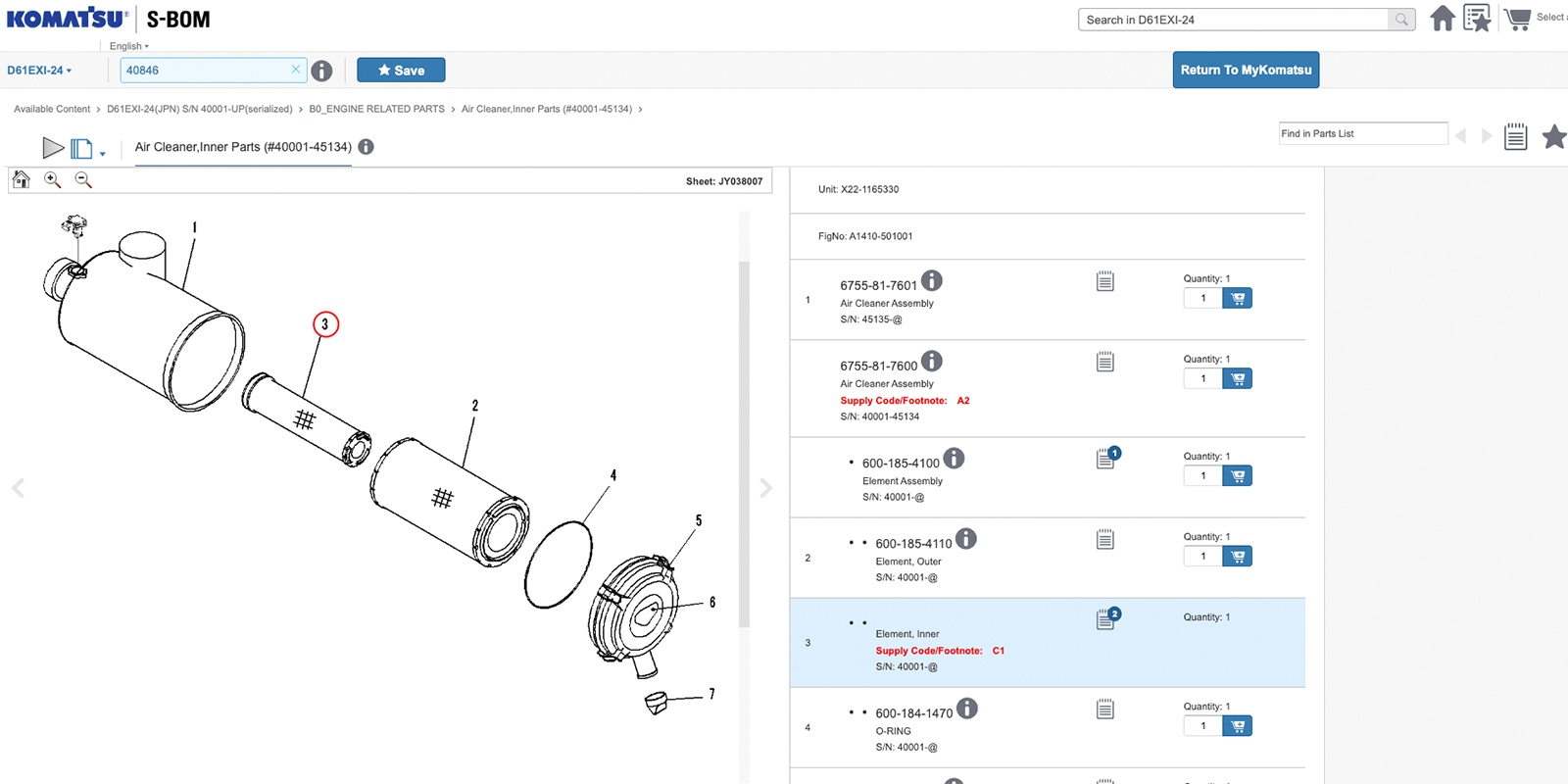Screen dimensions: 1568x784
Task: Click the diagram home reset icon
Action: pyautogui.click(x=21, y=179)
